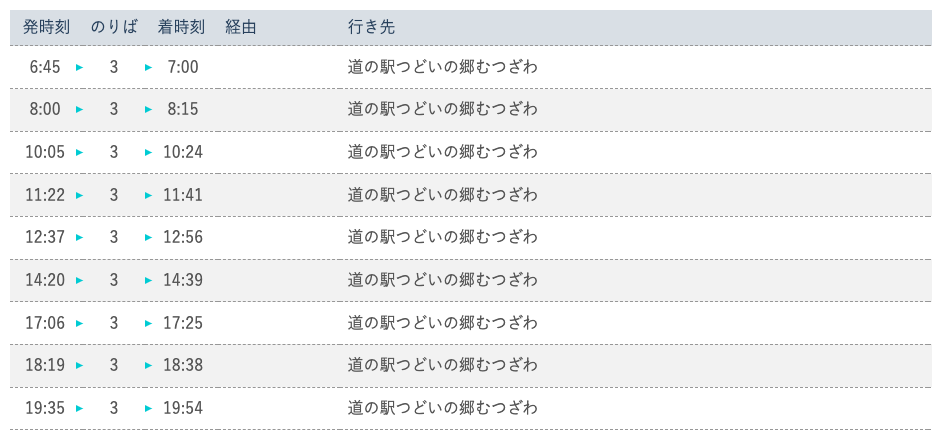The height and width of the screenshot is (444, 932).
Task: Click the 10:24 arrival time
Action: (x=183, y=153)
